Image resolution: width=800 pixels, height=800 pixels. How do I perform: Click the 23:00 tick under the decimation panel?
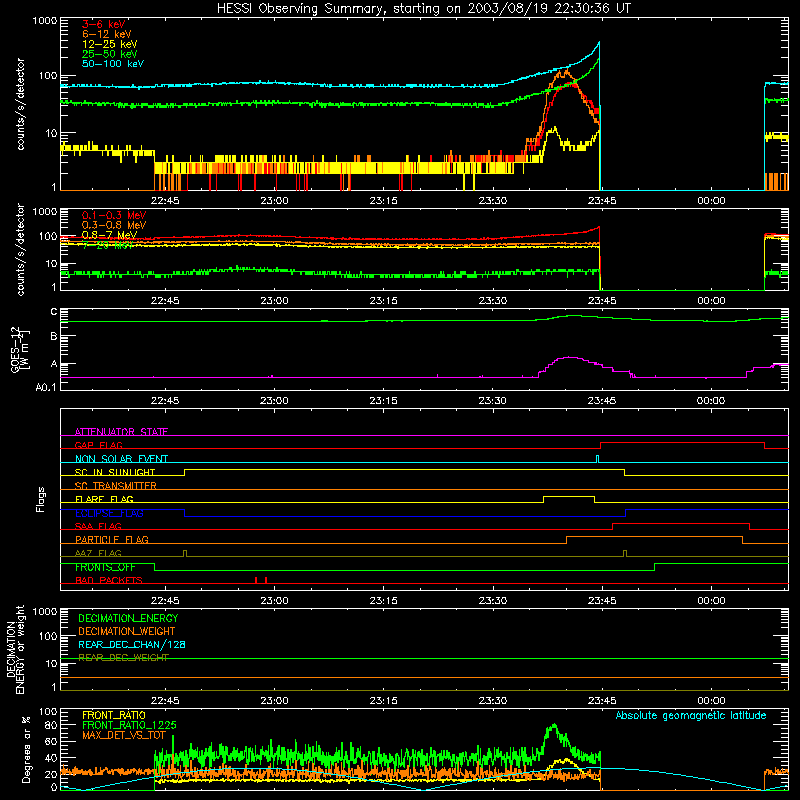[274, 701]
